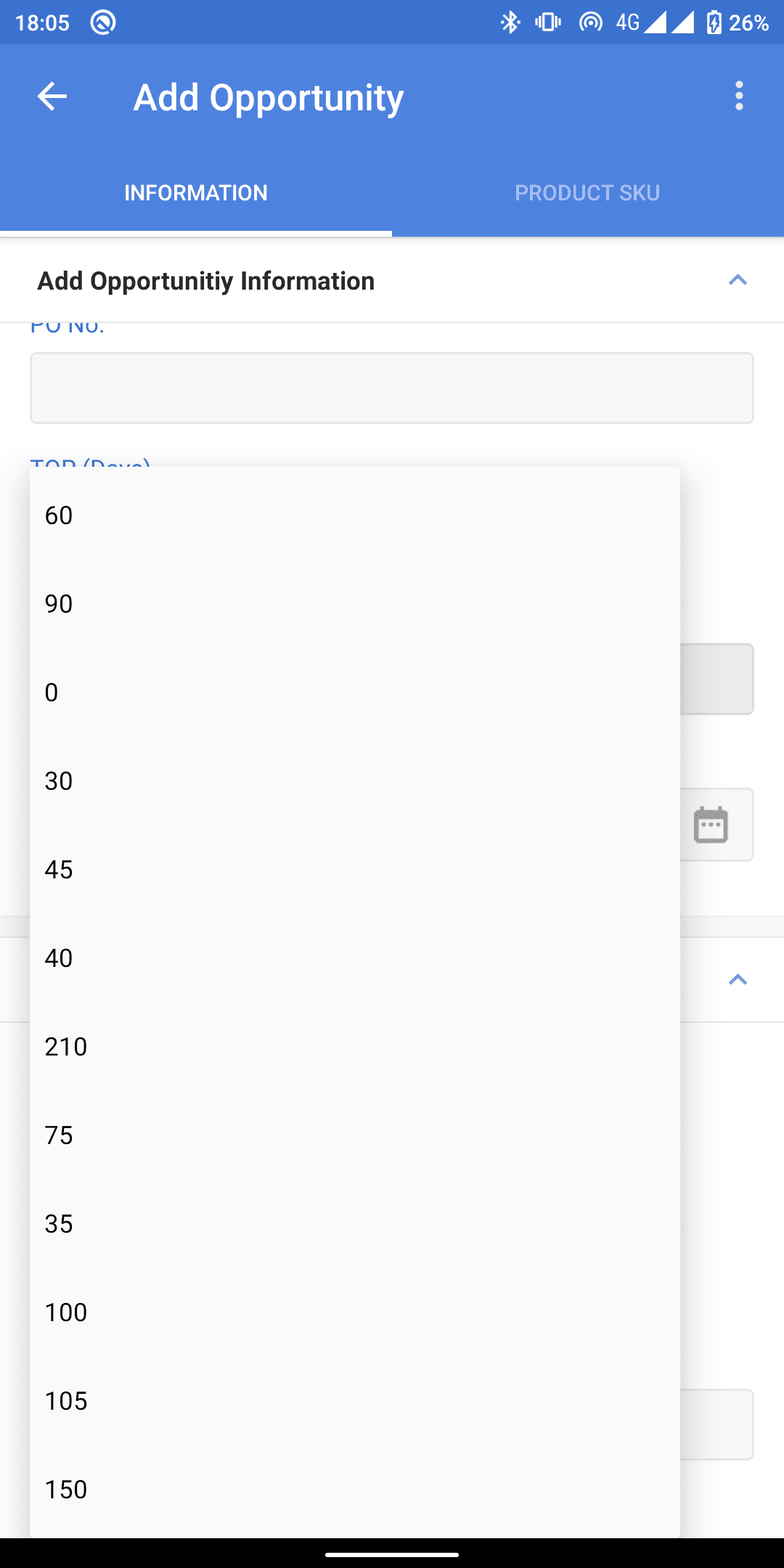Select 150 at the list bottom
The image size is (784, 1568).
[x=355, y=1490]
